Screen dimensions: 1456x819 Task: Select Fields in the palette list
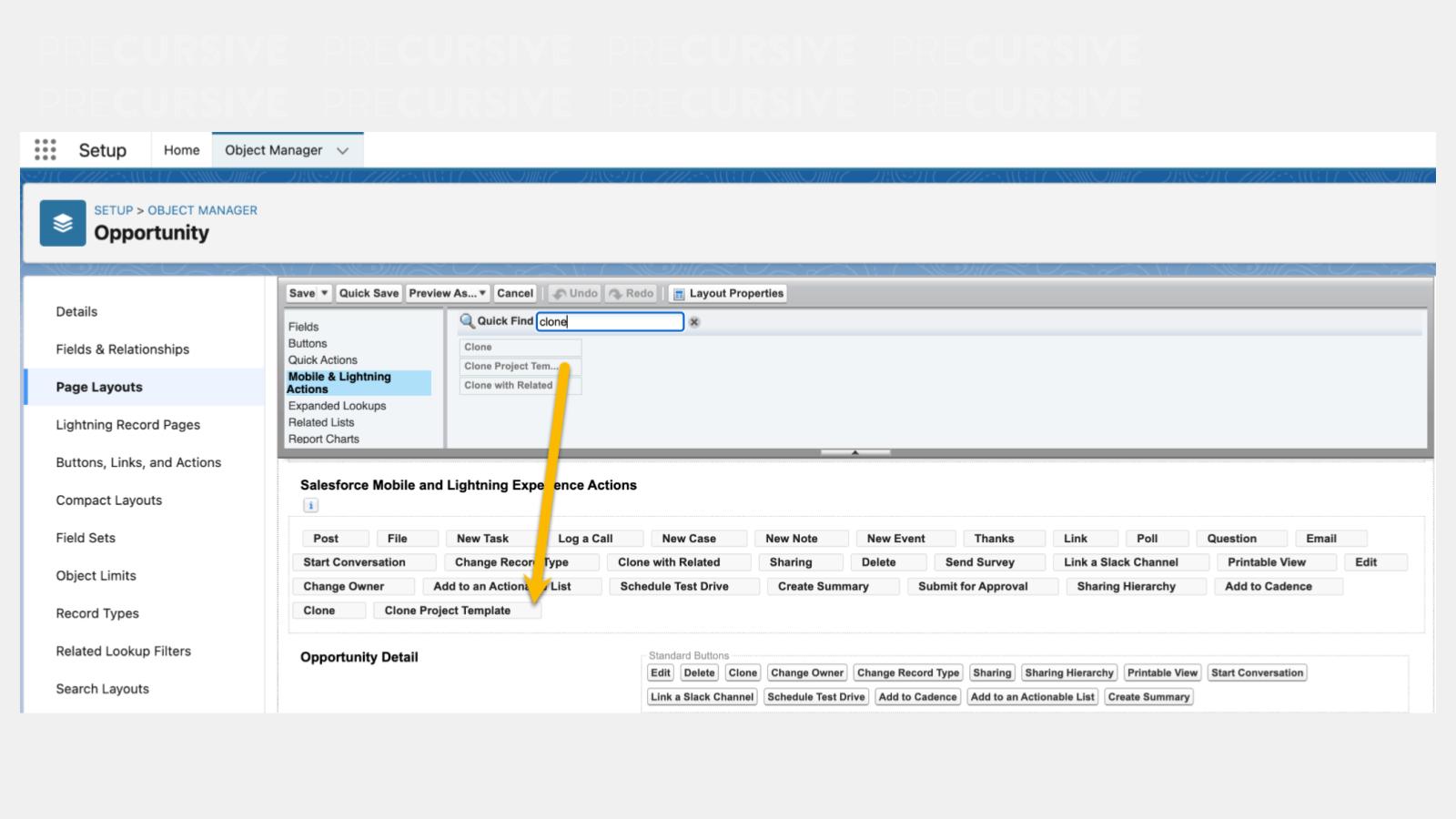(304, 327)
